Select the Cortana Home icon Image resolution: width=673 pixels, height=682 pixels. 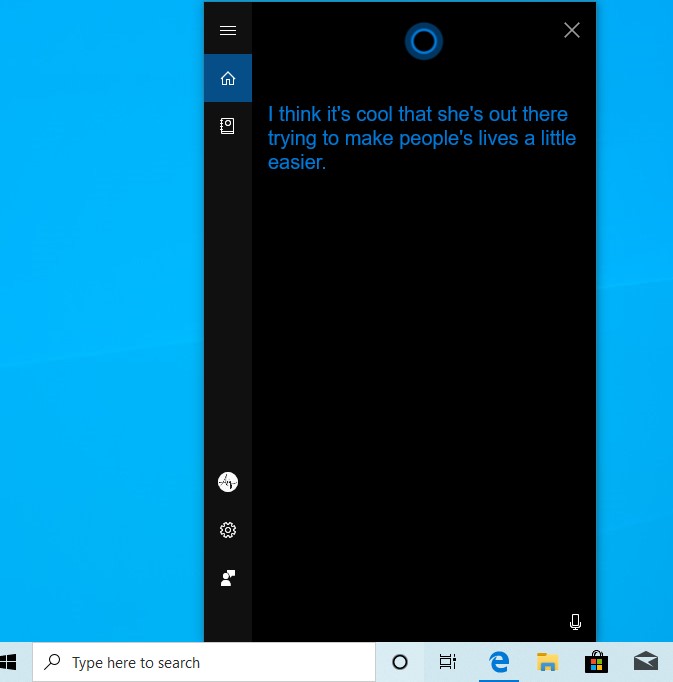click(x=228, y=78)
